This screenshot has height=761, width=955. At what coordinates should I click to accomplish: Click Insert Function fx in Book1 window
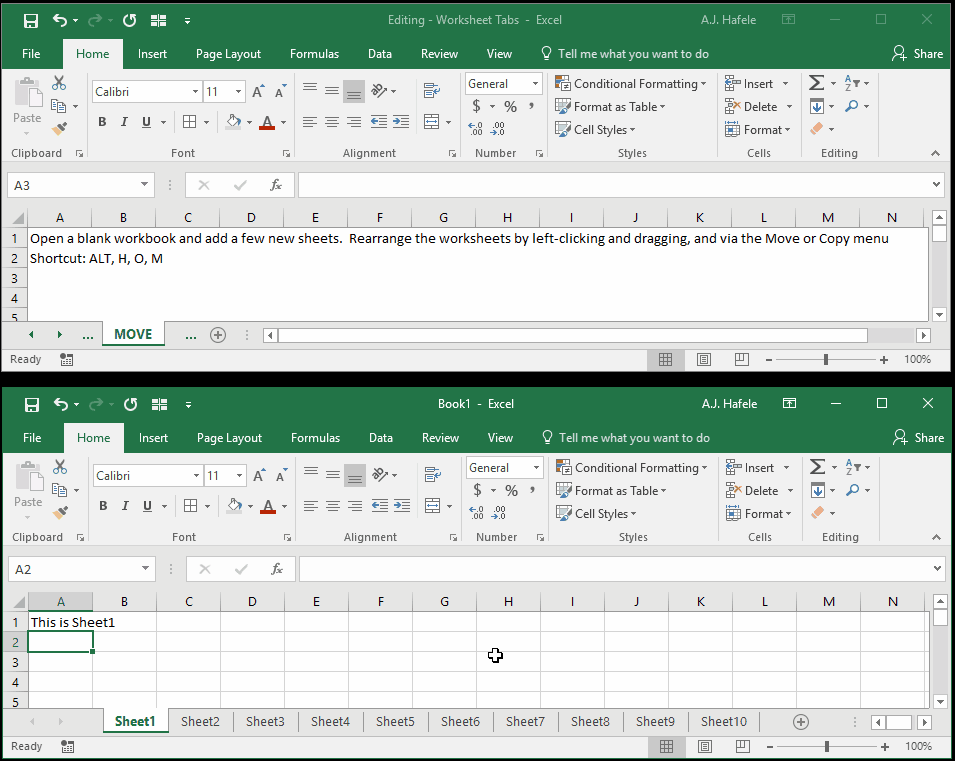[277, 569]
